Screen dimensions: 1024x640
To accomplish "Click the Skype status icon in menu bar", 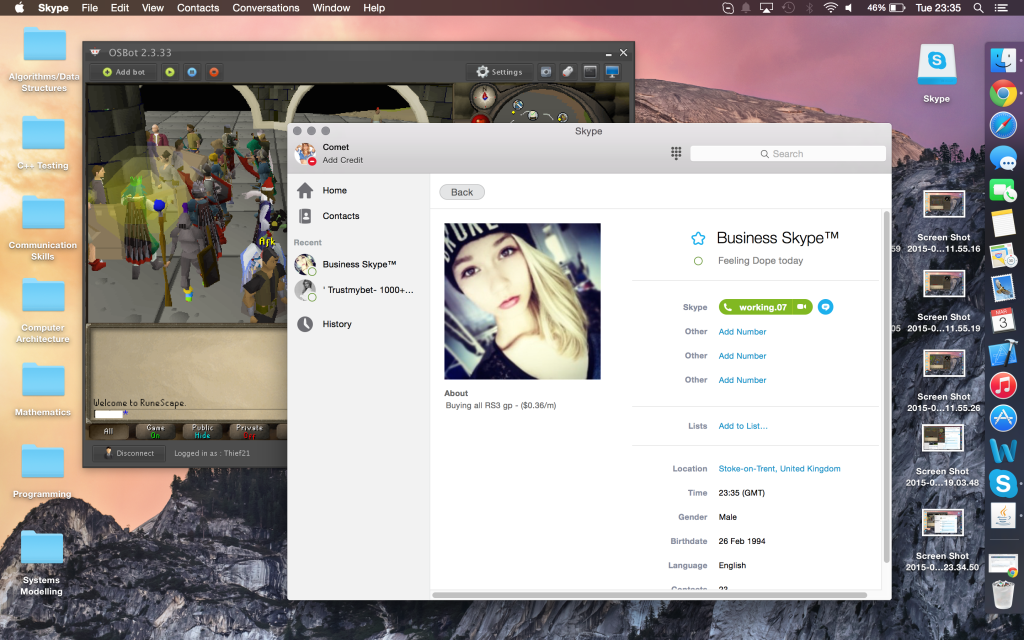I will [728, 8].
